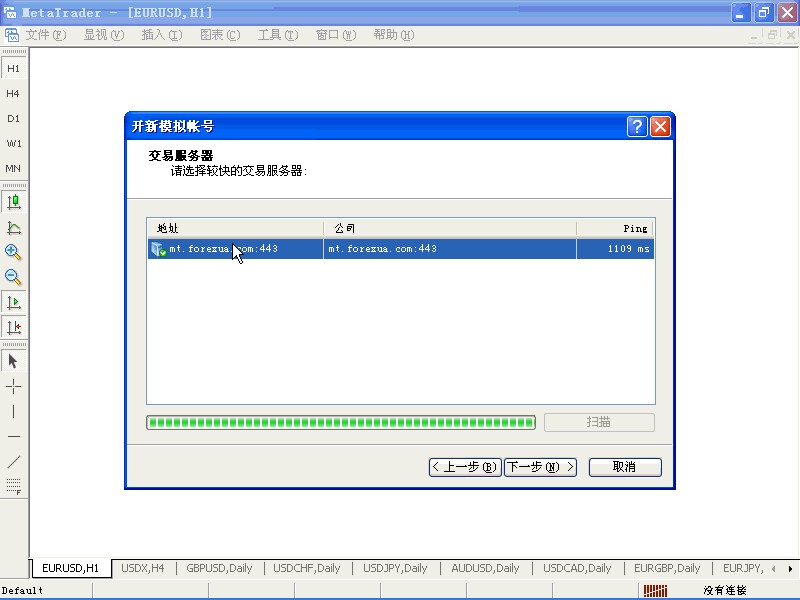Click the zoom in magnifier icon
Image resolution: width=800 pixels, height=600 pixels.
(x=13, y=253)
